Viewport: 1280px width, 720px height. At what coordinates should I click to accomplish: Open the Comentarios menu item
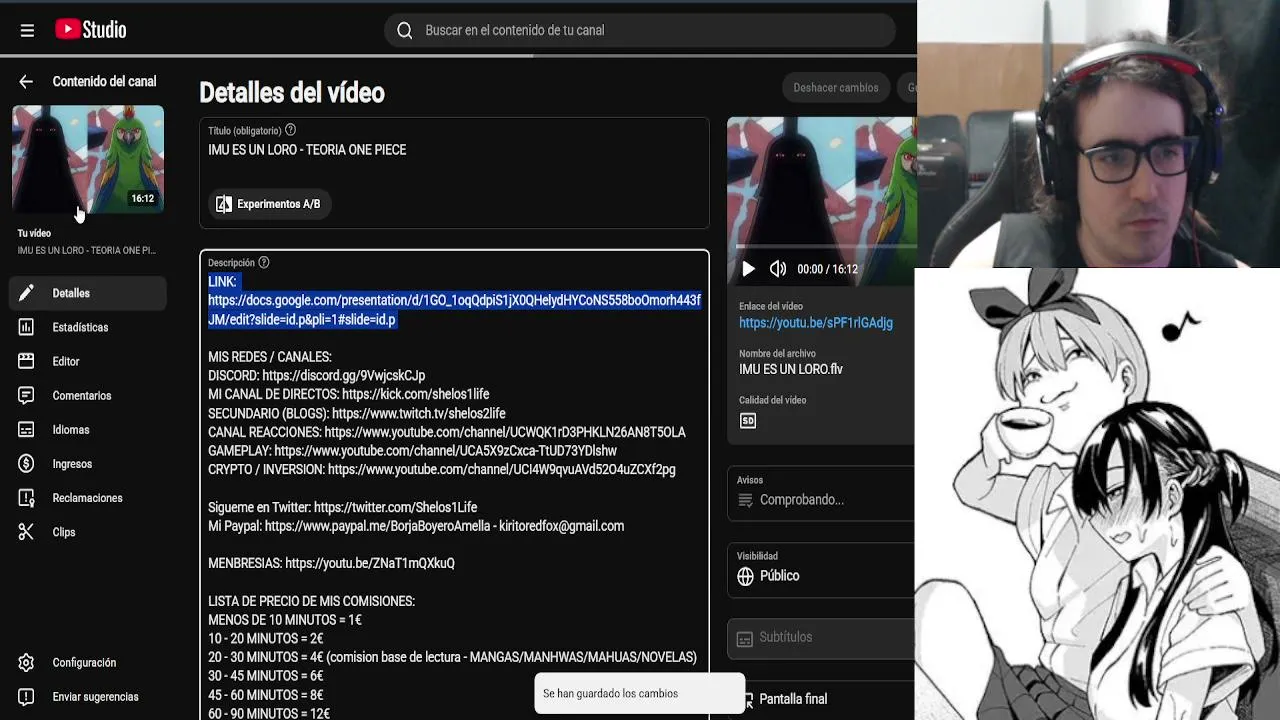point(88,395)
